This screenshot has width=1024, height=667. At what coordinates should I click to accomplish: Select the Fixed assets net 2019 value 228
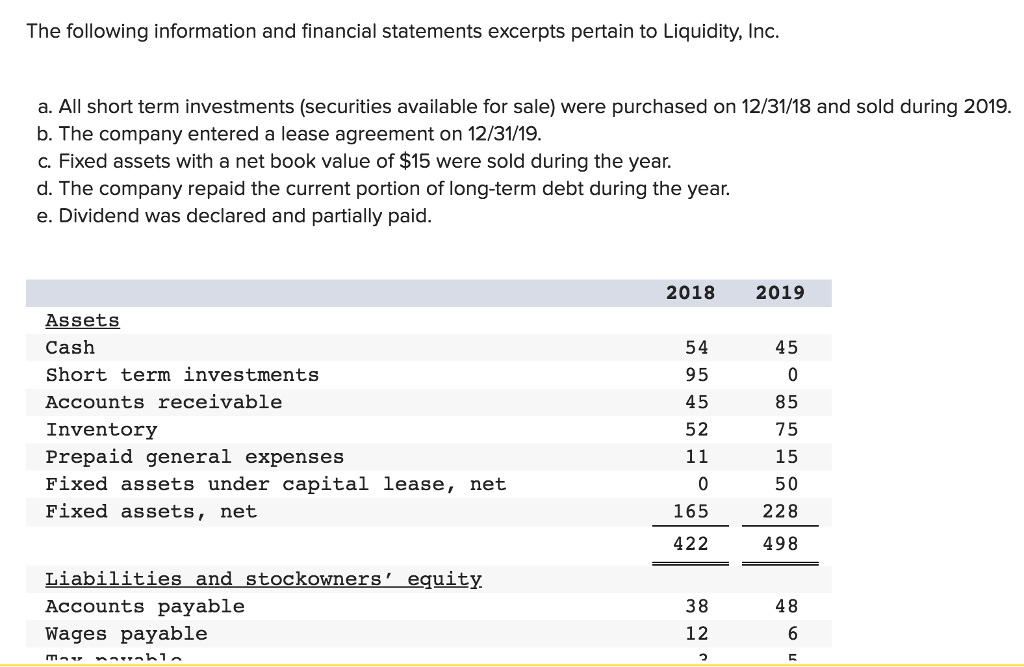pyautogui.click(x=780, y=511)
